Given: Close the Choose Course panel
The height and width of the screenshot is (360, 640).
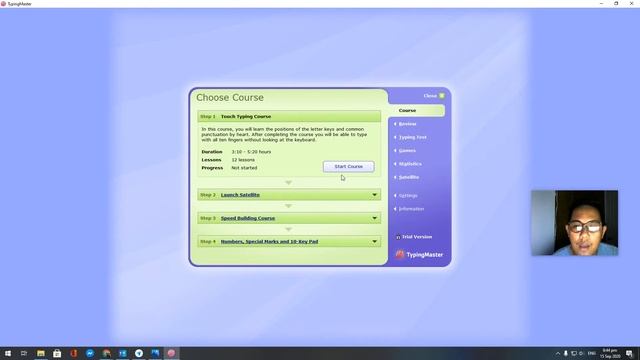Looking at the screenshot, I should 434,96.
